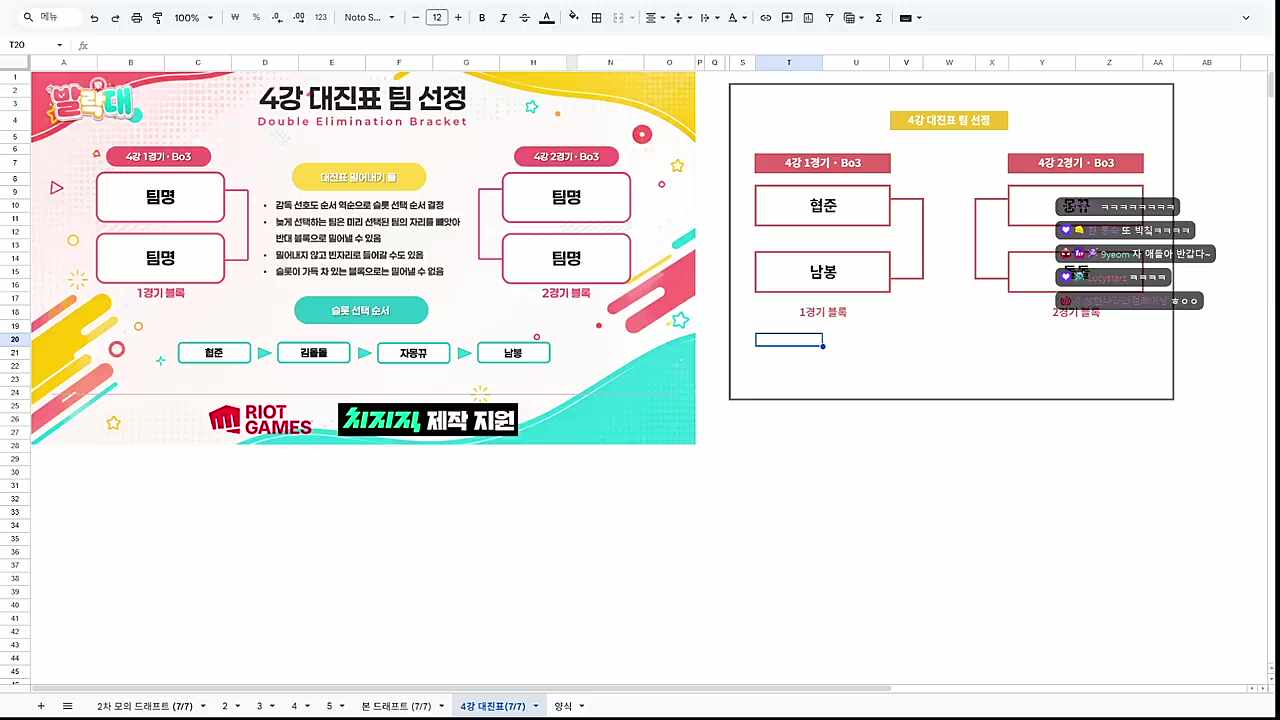
Task: Click the Add sheet plus icon
Action: 41,706
